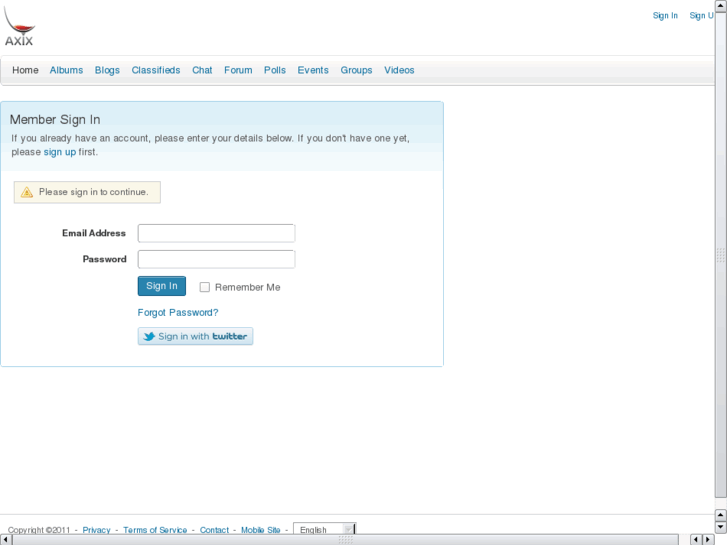Click the horizontal scrollbar right arrow
Screen dimensions: 727x545
pos(708,539)
